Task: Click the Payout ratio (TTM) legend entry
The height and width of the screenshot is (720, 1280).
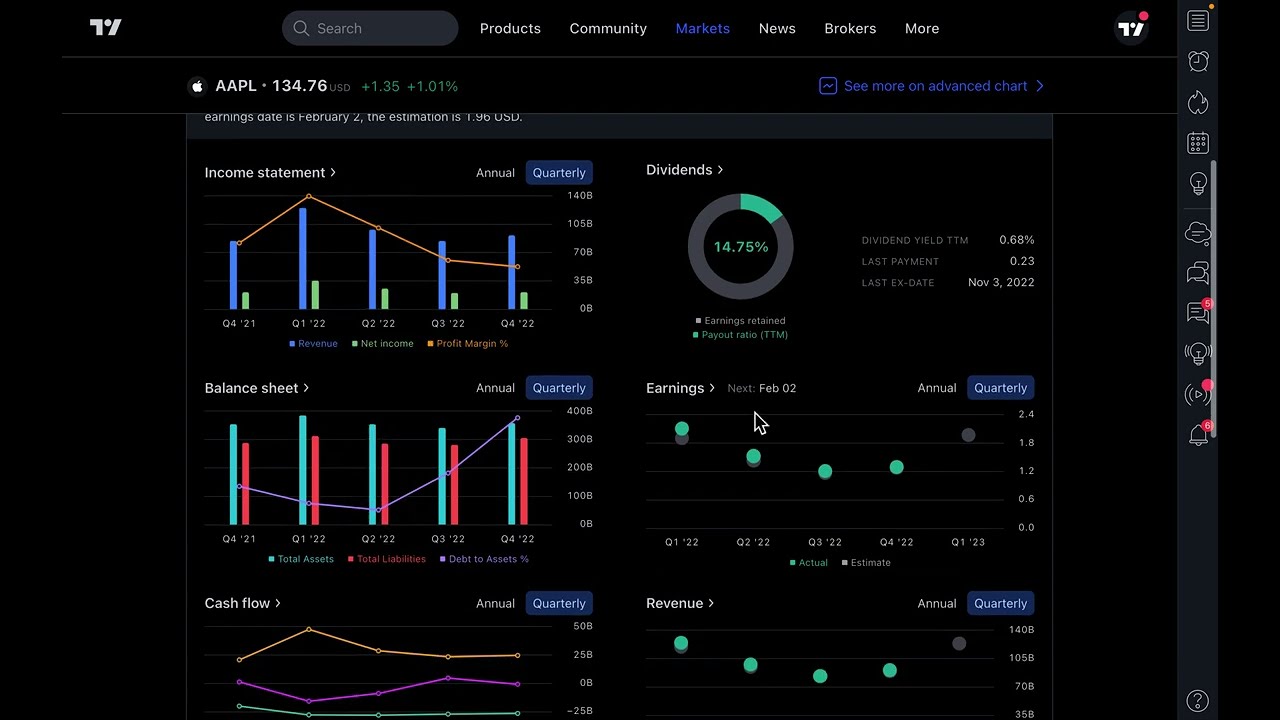Action: [741, 335]
